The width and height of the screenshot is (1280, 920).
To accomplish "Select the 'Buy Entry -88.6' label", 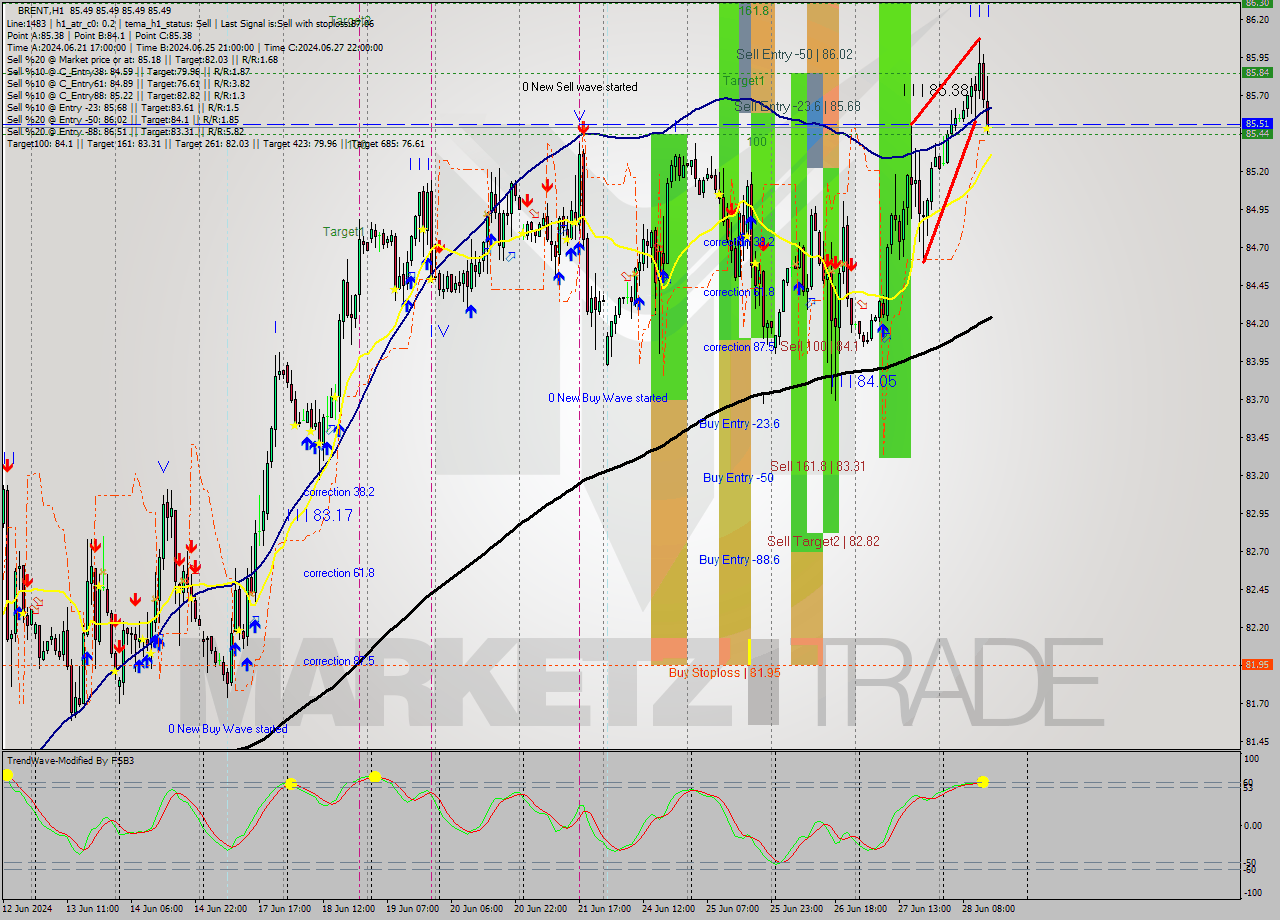I will [739, 560].
